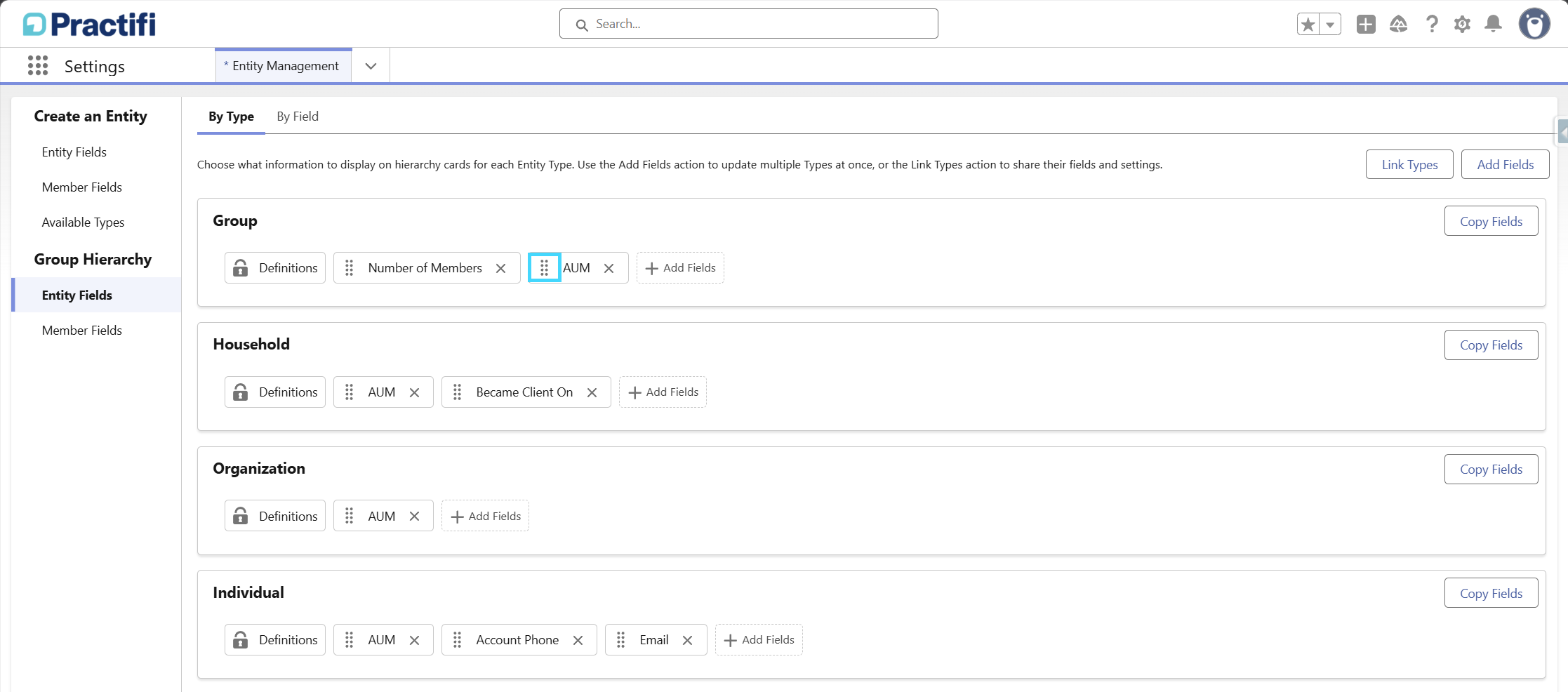
Task: Click the Became Client On drag handle
Action: pos(458,392)
